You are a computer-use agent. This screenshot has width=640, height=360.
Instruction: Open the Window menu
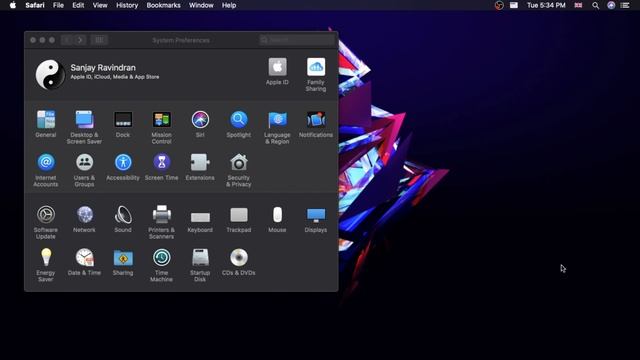(201, 5)
